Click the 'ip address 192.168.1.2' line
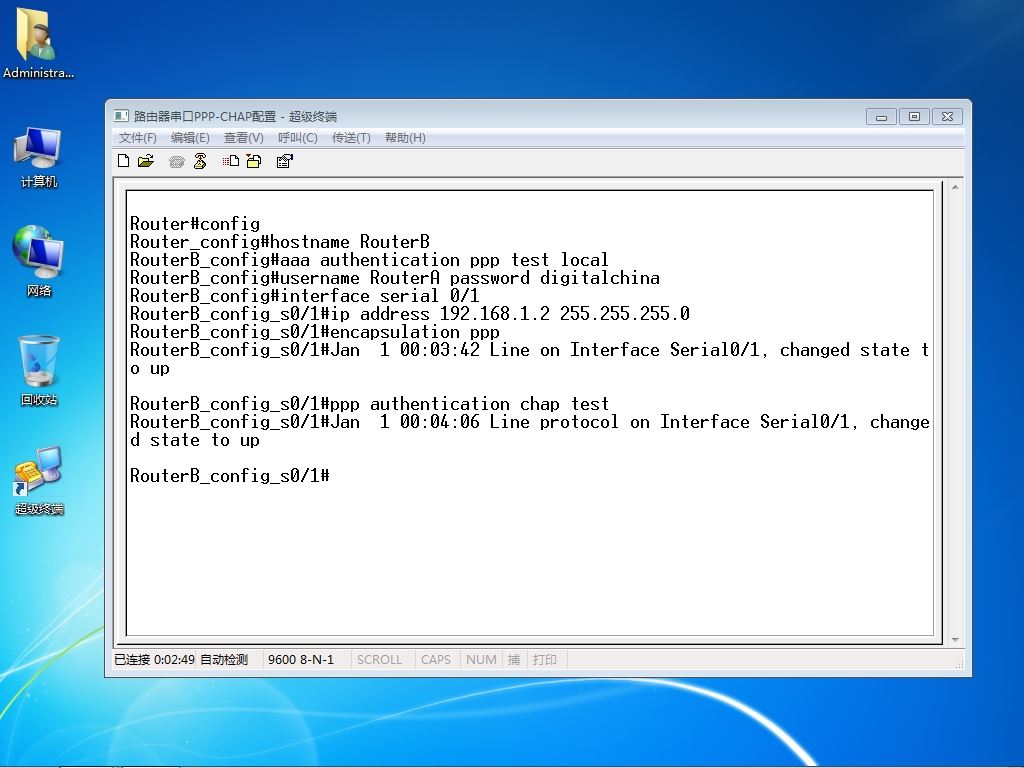 409,314
